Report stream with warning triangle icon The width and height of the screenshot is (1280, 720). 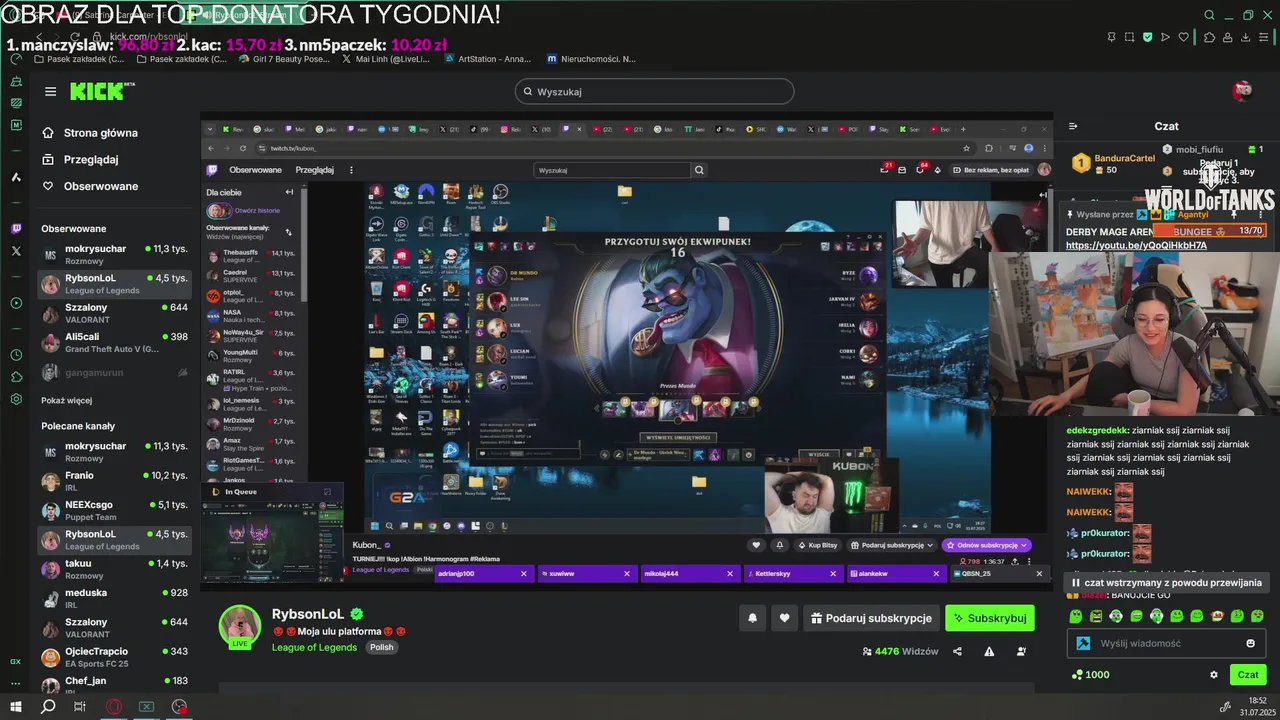[989, 651]
